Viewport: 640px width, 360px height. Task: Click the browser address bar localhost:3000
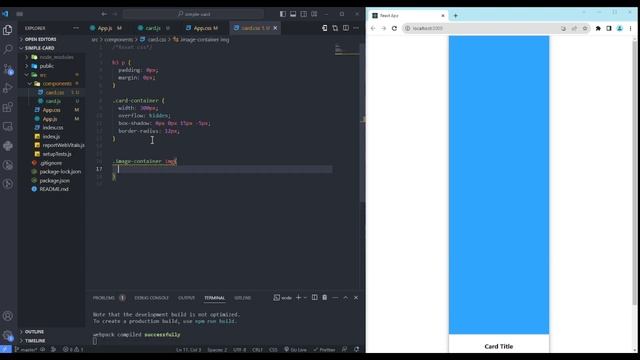tap(427, 28)
